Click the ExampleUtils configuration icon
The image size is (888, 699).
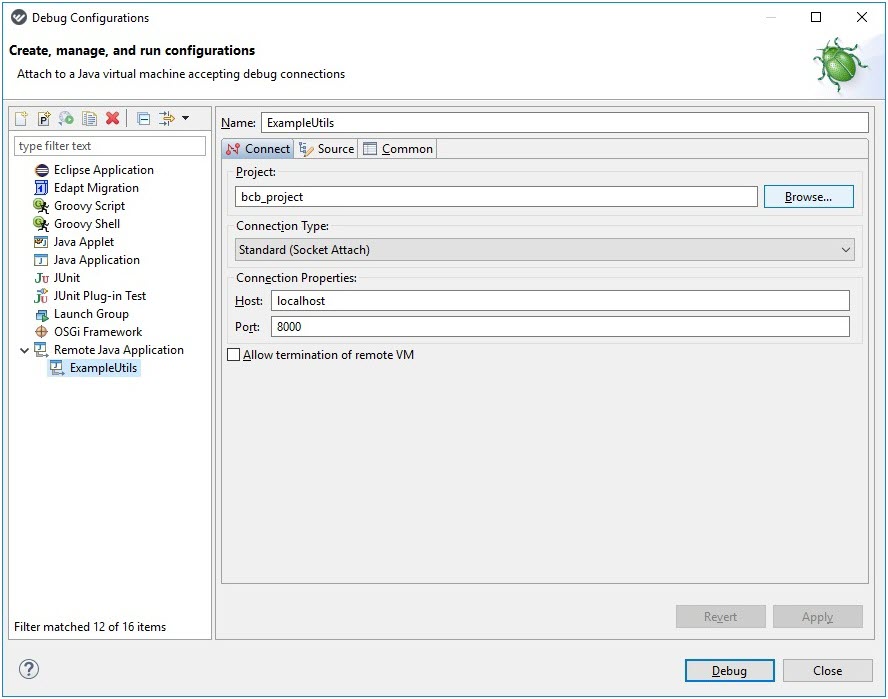click(x=57, y=368)
